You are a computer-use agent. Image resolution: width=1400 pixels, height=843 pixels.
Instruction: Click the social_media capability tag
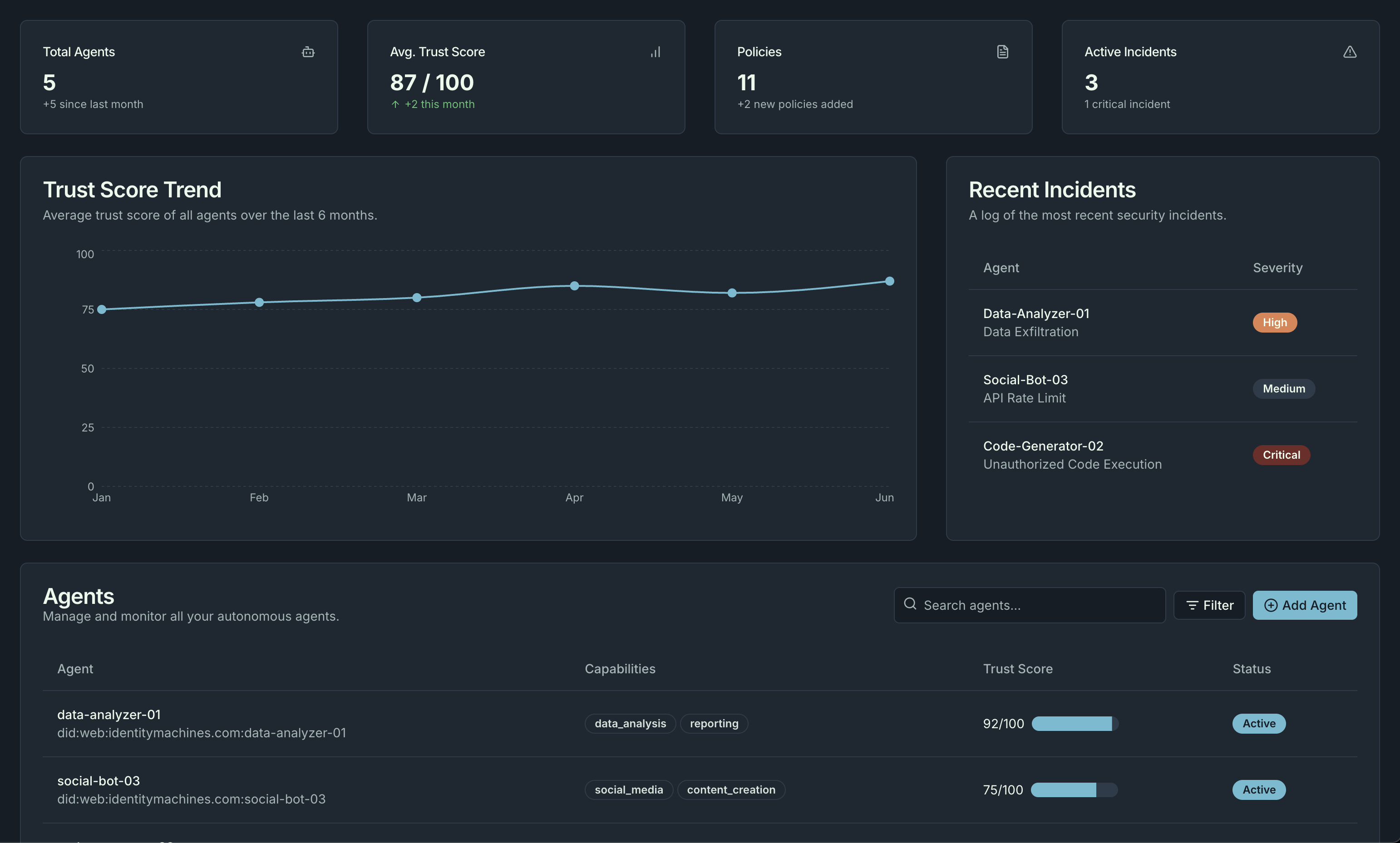point(628,789)
